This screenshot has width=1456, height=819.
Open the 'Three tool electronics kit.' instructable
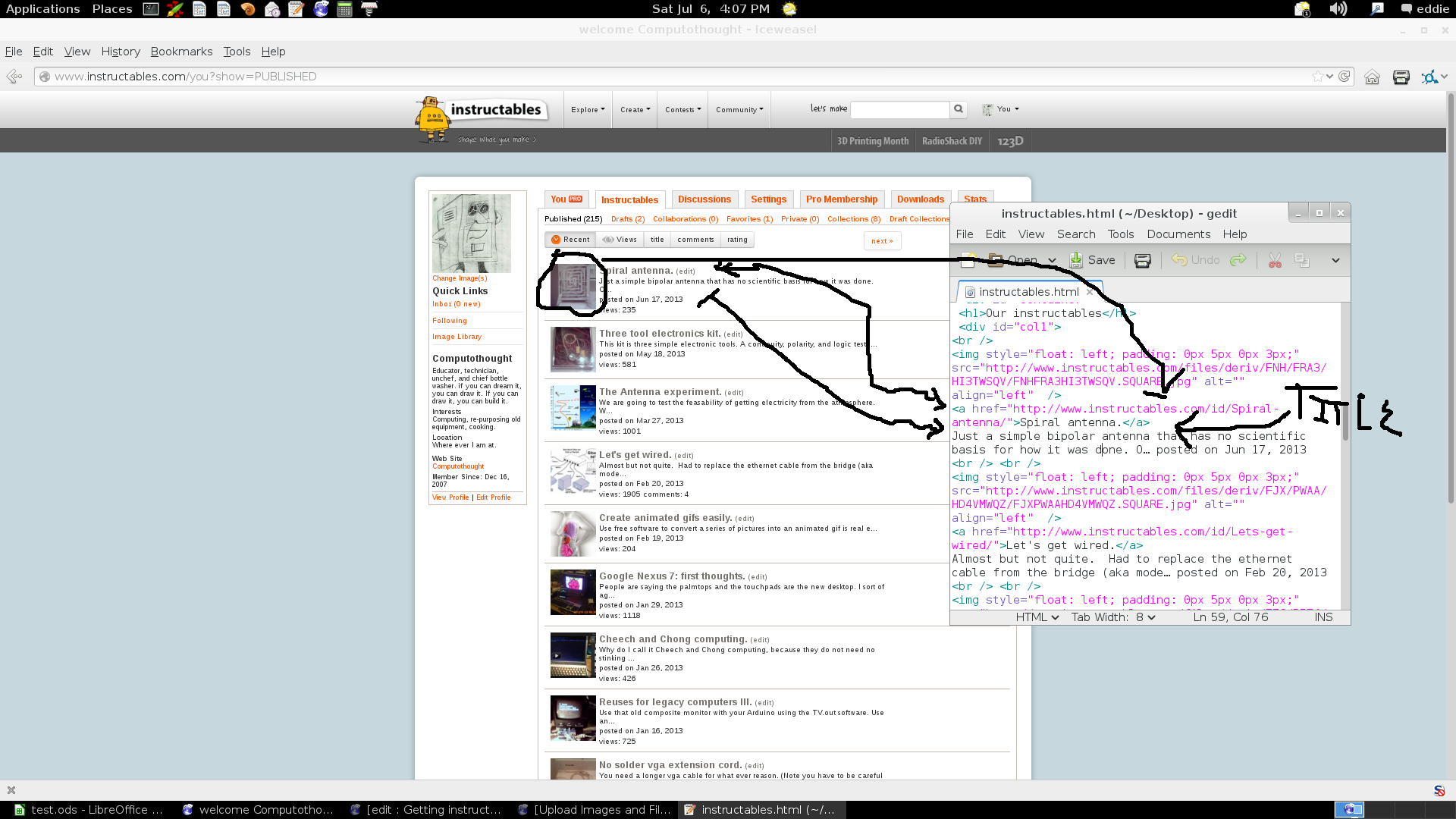660,334
